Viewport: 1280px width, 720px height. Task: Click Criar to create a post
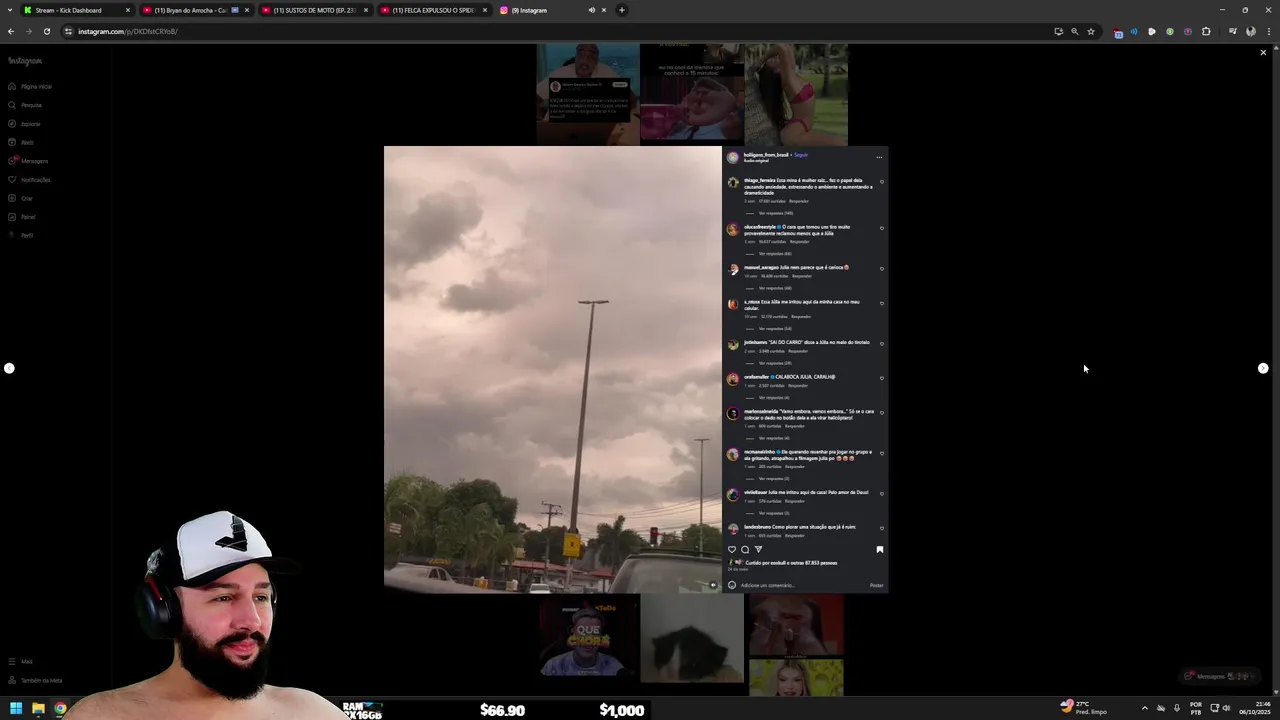pyautogui.click(x=21, y=198)
